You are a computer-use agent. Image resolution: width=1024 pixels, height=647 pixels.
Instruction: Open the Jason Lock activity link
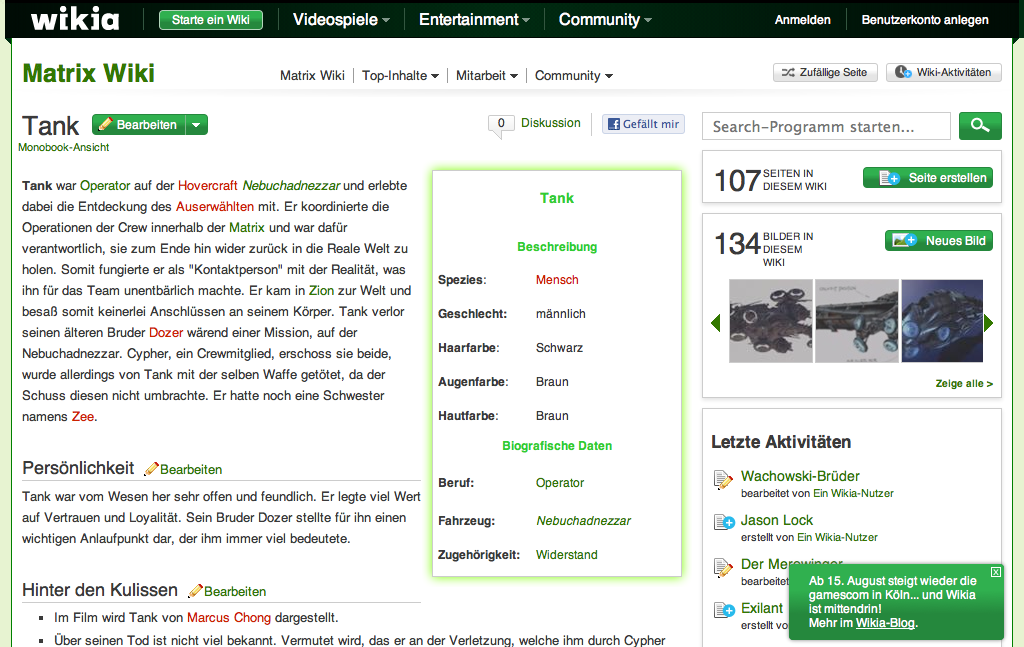776,520
